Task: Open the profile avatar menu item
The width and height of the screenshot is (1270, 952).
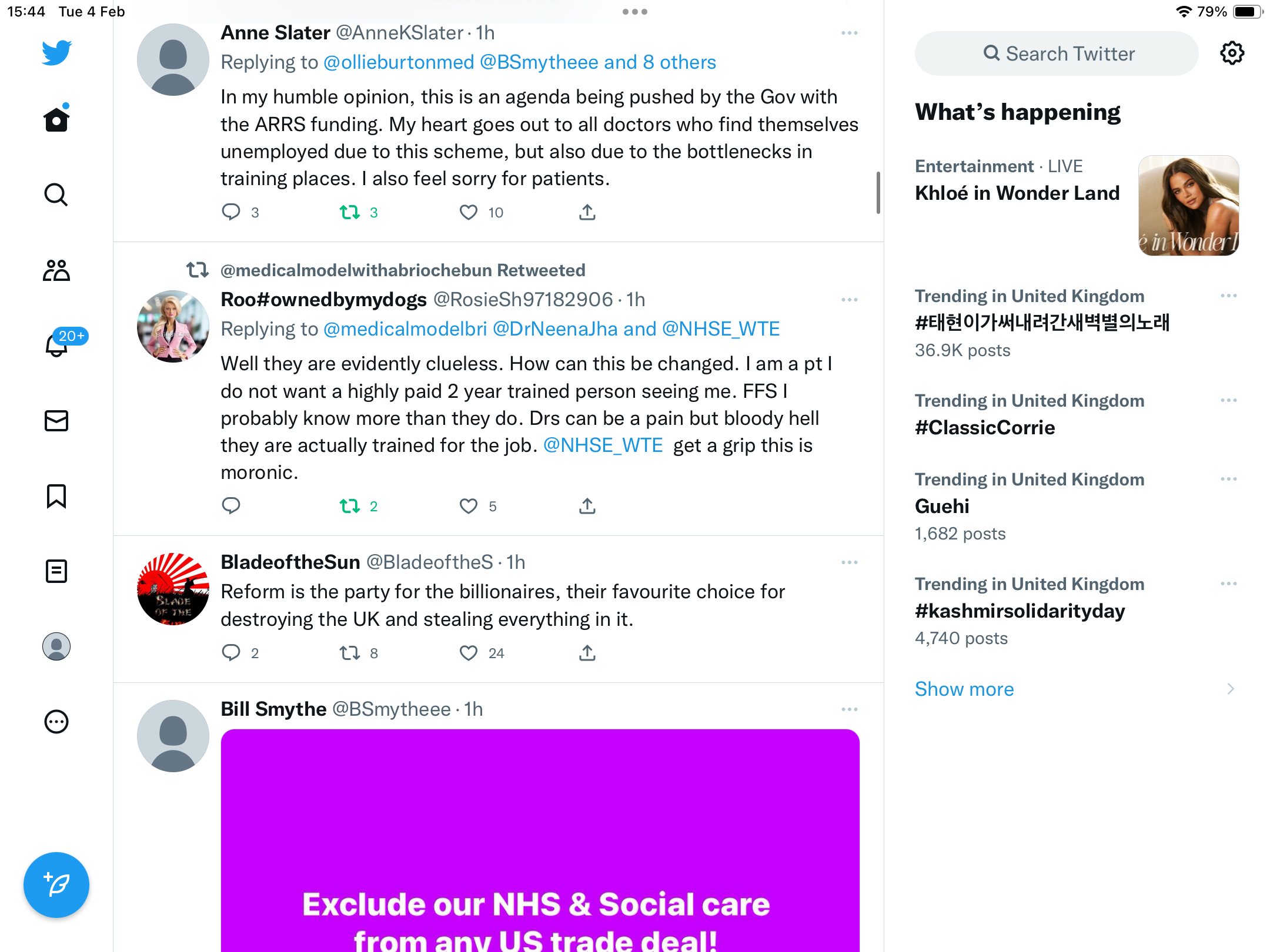Action: (56, 646)
